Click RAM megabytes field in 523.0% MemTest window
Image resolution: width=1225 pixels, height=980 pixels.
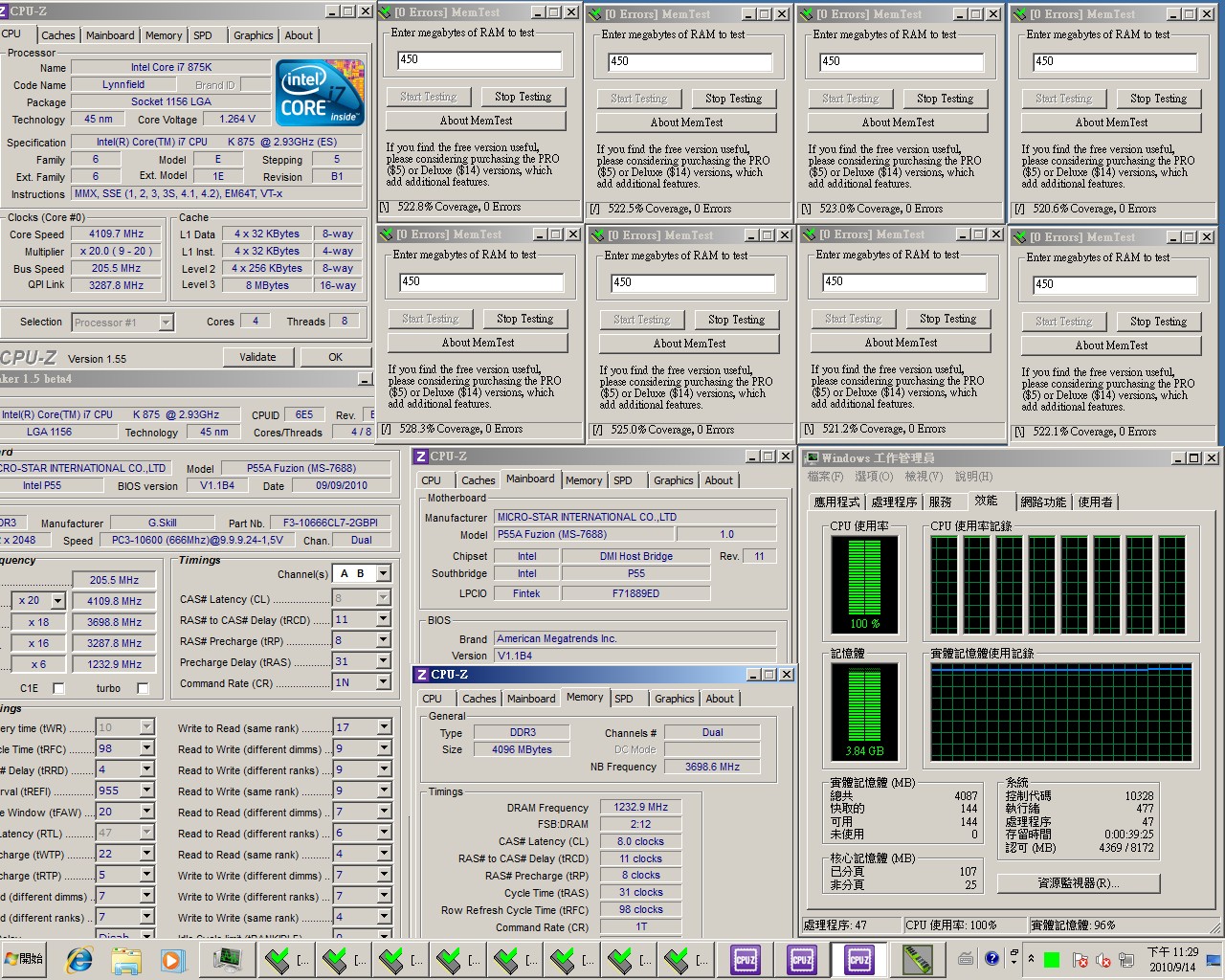pyautogui.click(x=902, y=61)
